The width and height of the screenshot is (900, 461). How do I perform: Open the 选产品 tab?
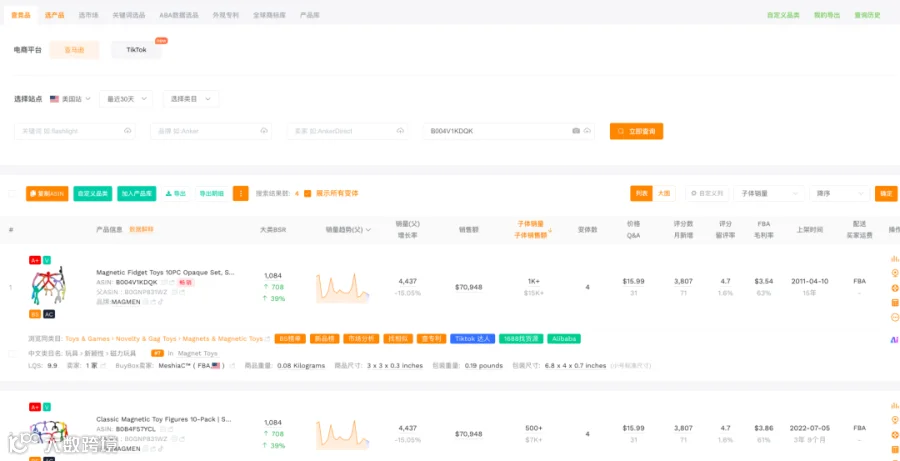55,16
